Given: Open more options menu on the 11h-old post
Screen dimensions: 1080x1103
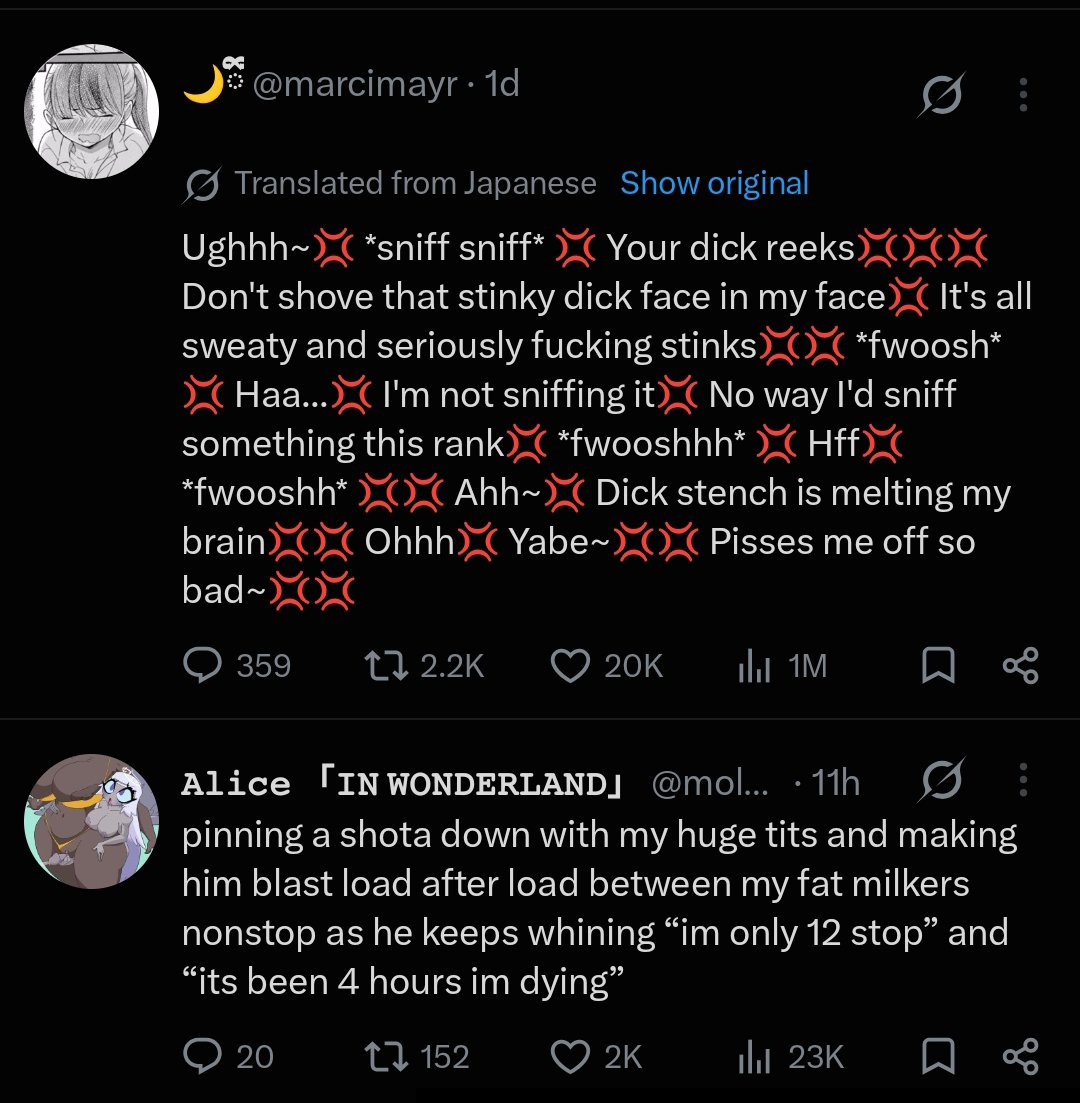Looking at the screenshot, I should tap(1023, 779).
